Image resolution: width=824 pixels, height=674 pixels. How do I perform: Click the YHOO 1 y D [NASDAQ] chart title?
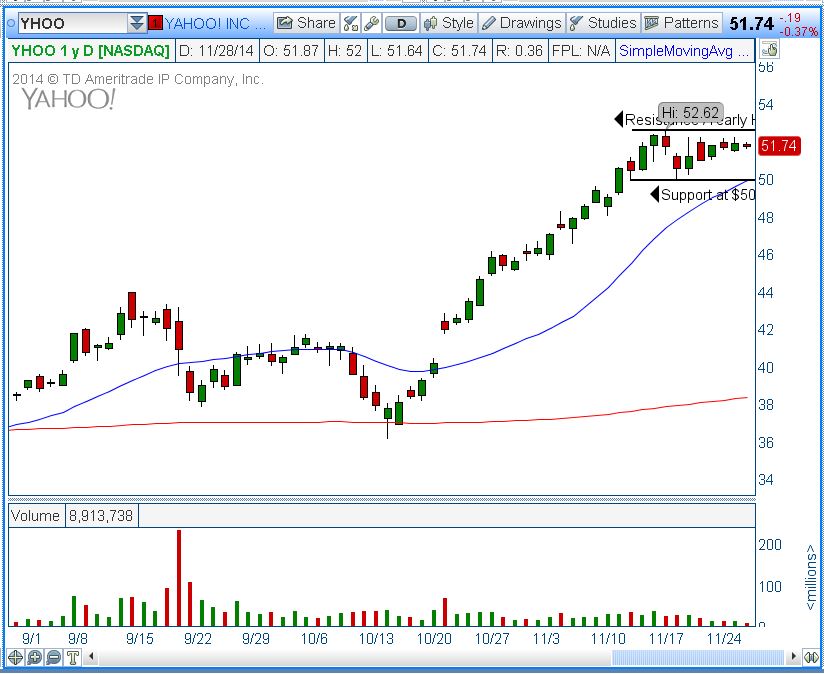click(90, 51)
